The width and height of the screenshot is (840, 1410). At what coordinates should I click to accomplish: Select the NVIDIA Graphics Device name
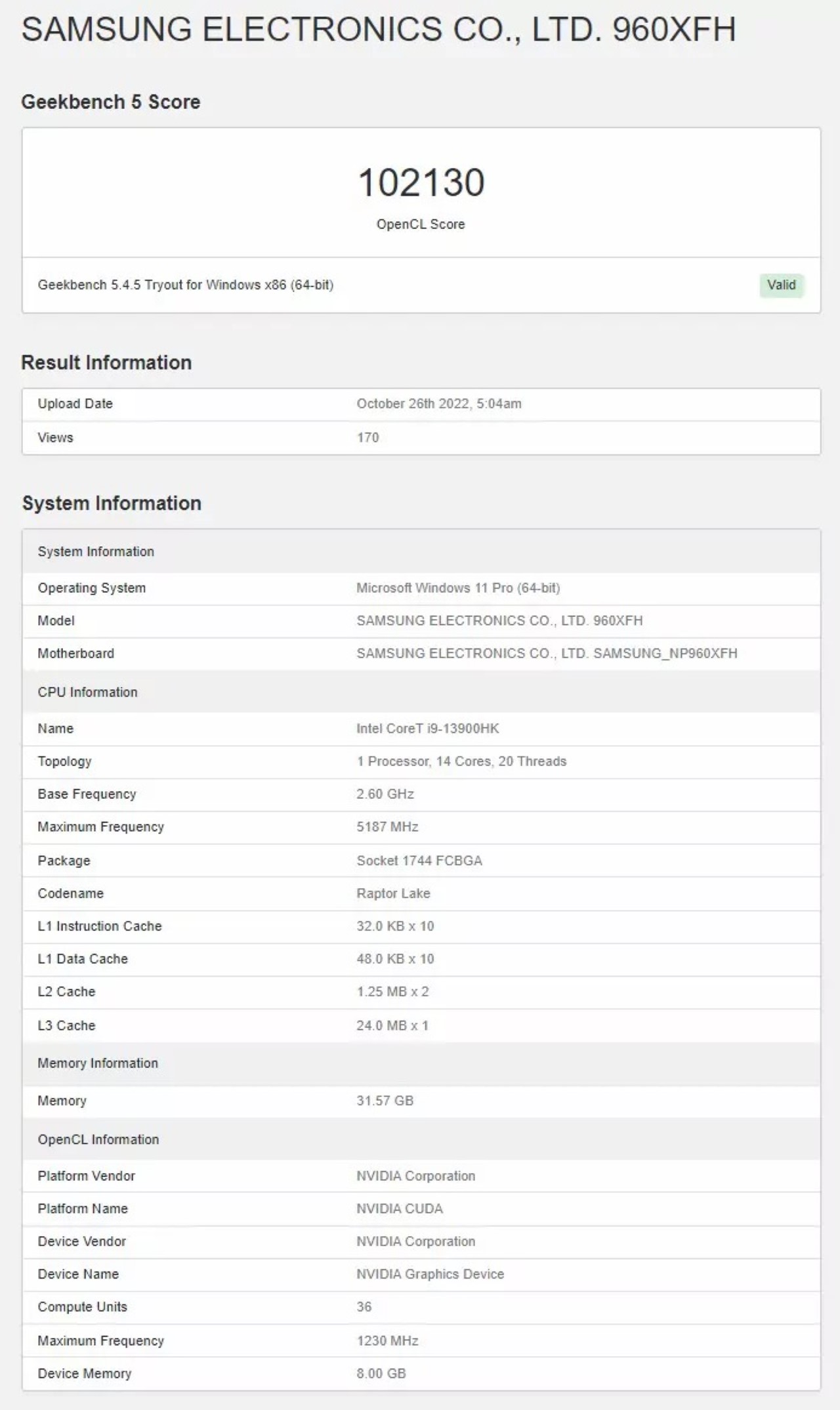430,1273
